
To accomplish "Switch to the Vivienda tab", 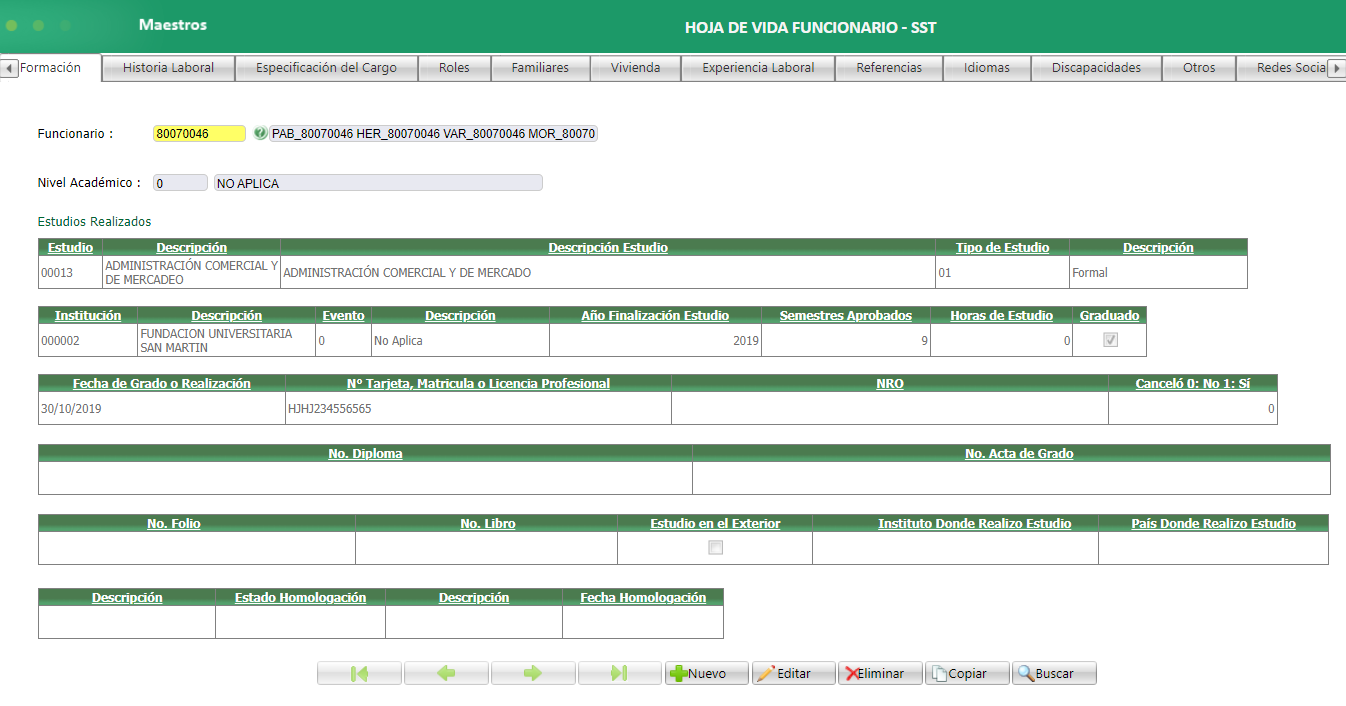I will tap(636, 68).
